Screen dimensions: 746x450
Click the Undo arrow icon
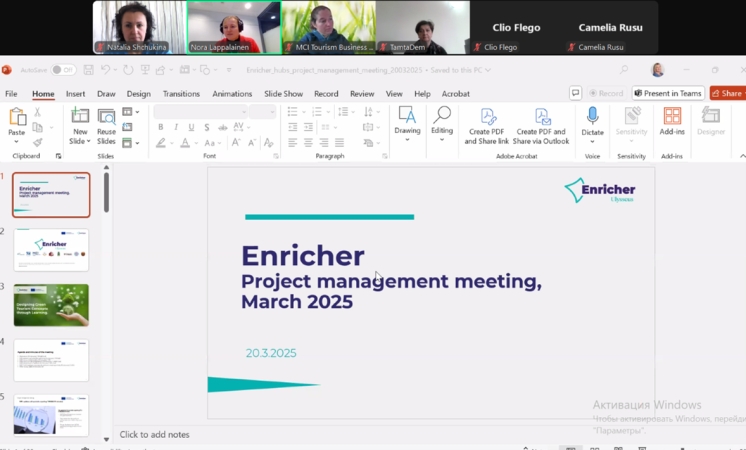(x=106, y=70)
